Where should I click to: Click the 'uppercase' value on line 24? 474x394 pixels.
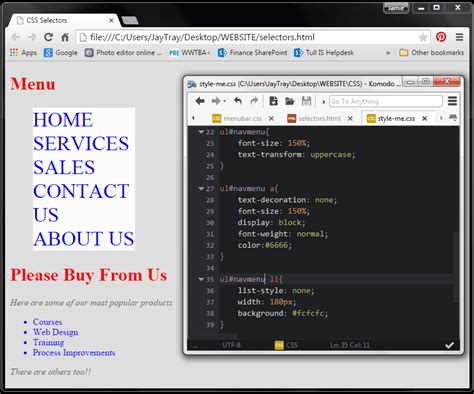[x=331, y=155]
